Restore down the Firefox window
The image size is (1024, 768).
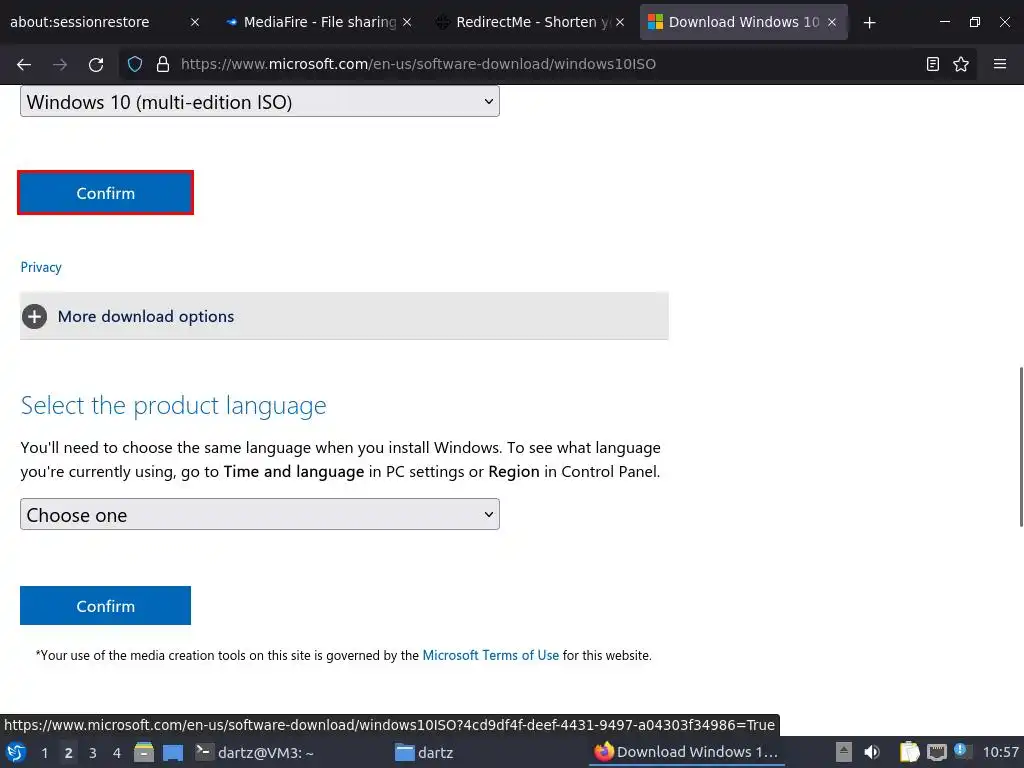(x=974, y=22)
